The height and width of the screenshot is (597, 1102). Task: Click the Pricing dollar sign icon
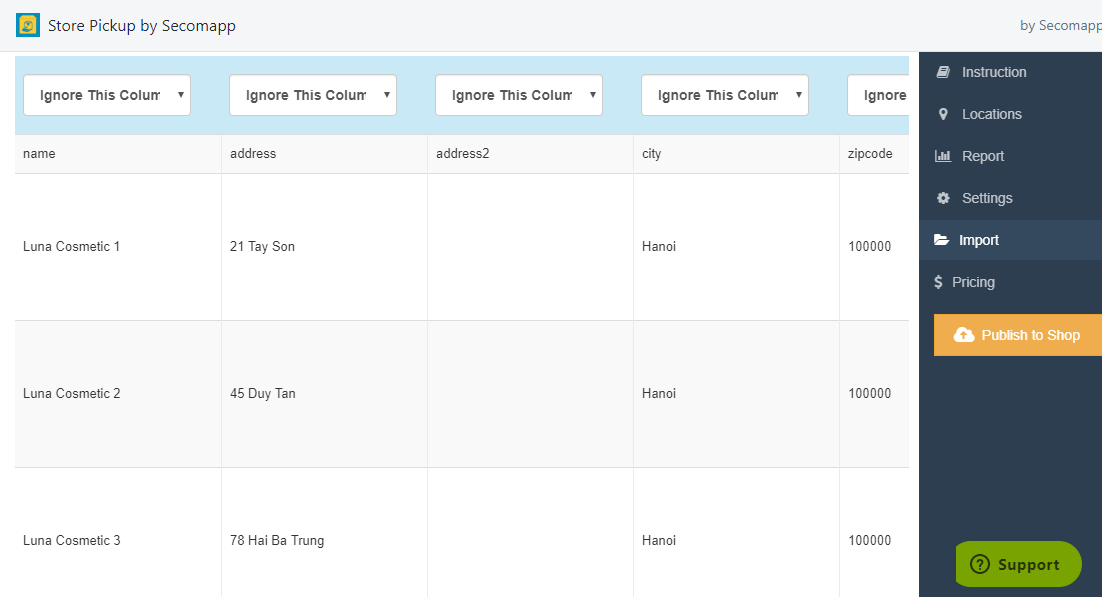point(938,282)
